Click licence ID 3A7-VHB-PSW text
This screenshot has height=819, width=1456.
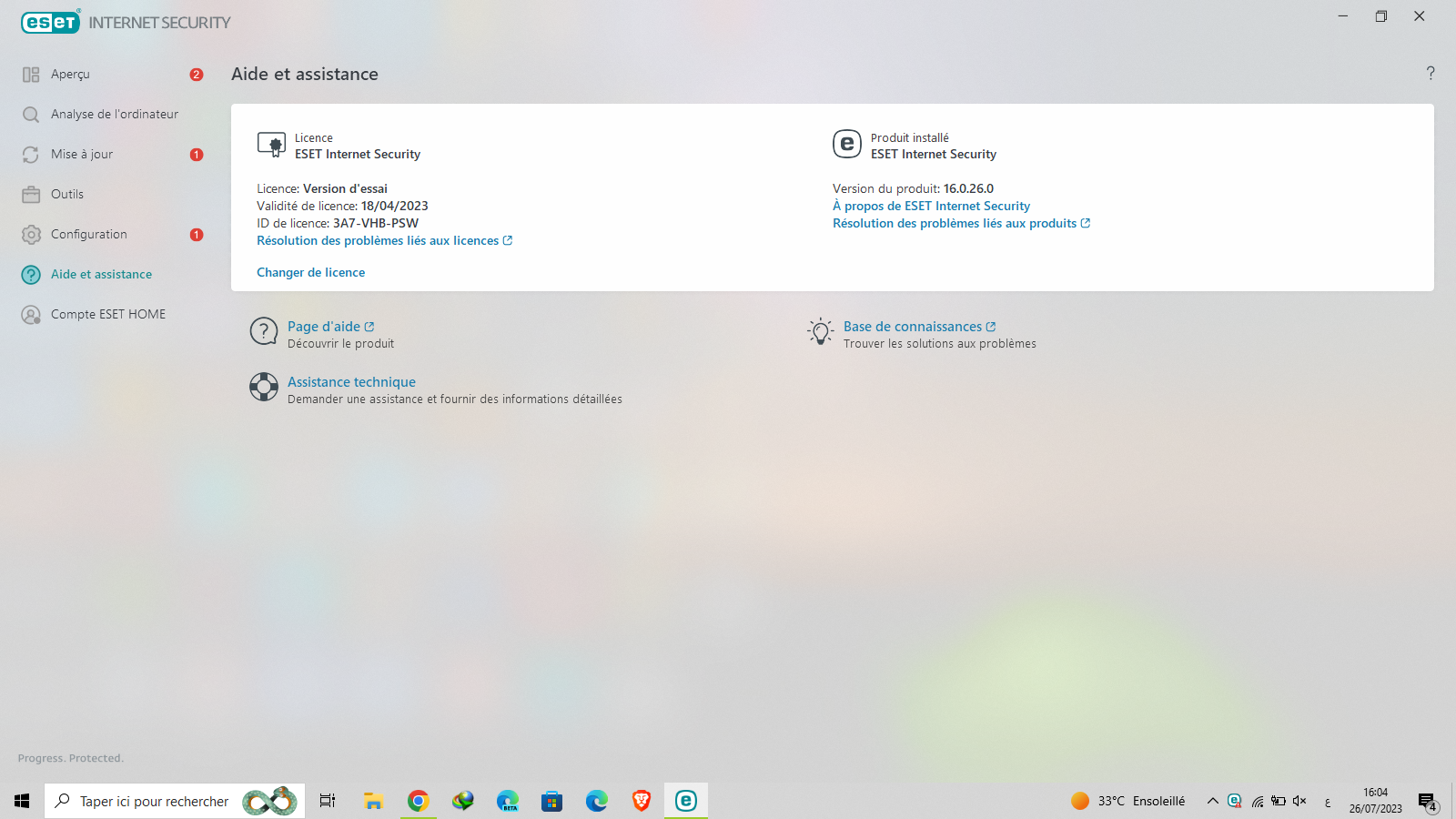pyautogui.click(x=376, y=224)
